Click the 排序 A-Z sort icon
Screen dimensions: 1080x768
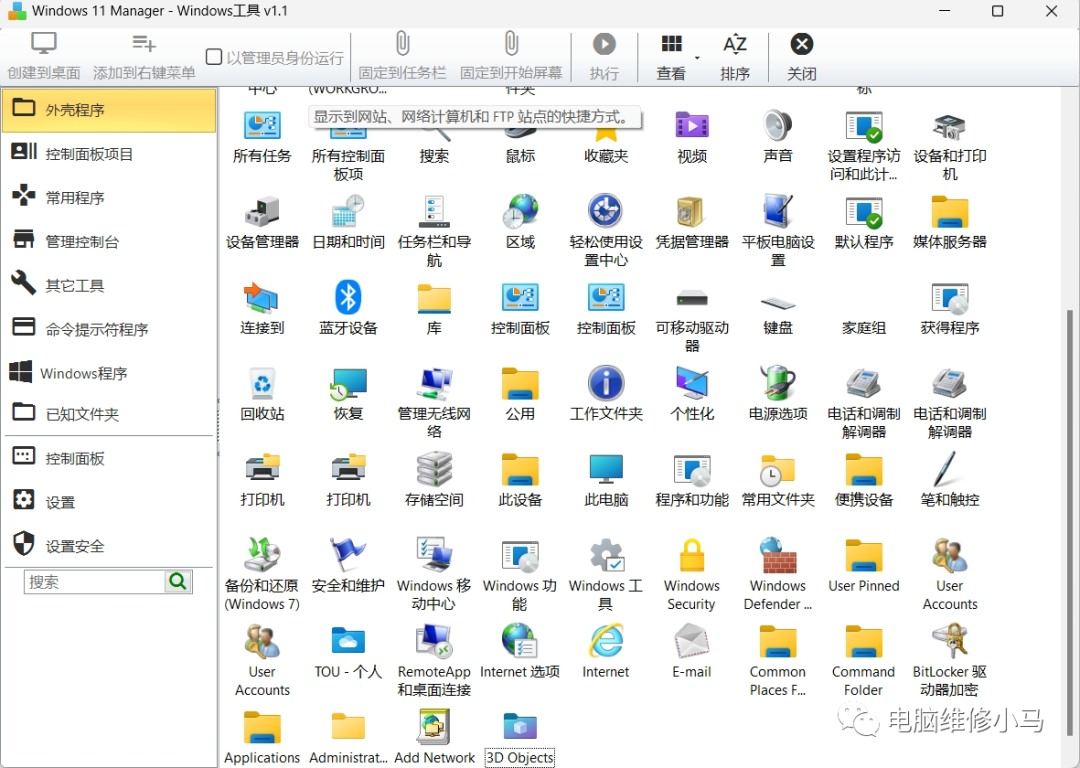point(734,44)
